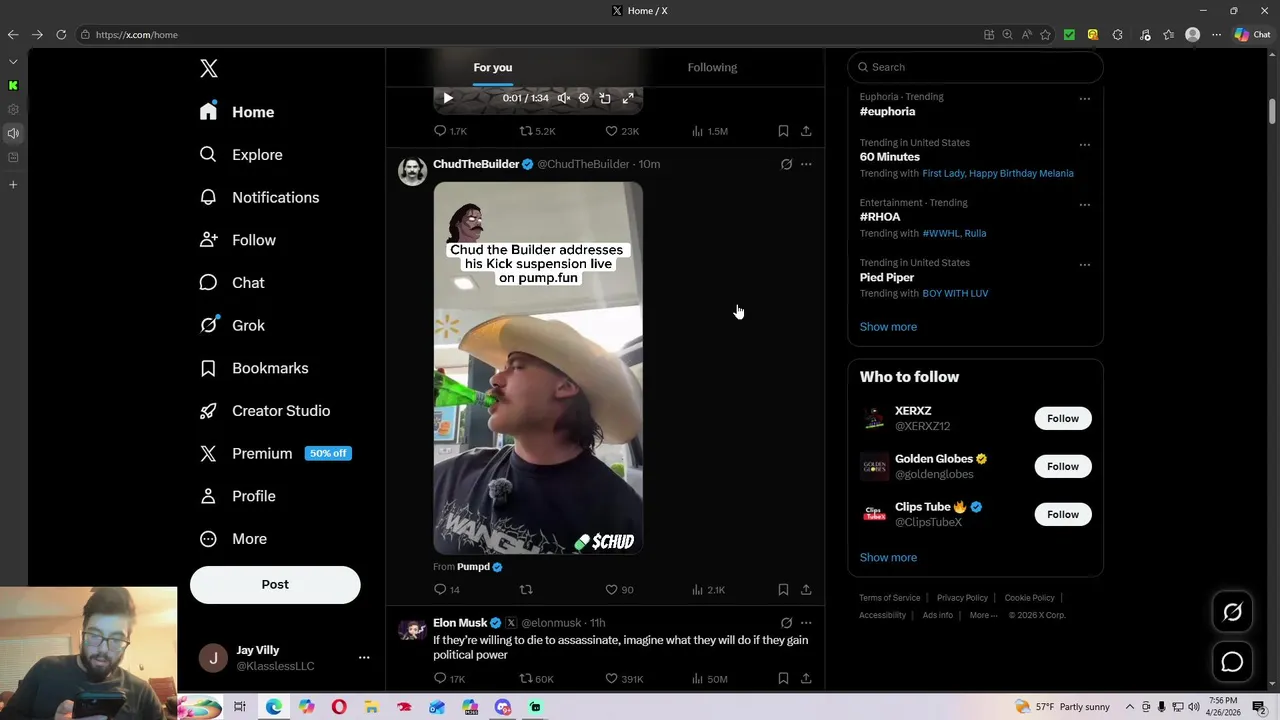The height and width of the screenshot is (720, 1280).
Task: Follow the XERXZ account
Action: (x=1063, y=419)
